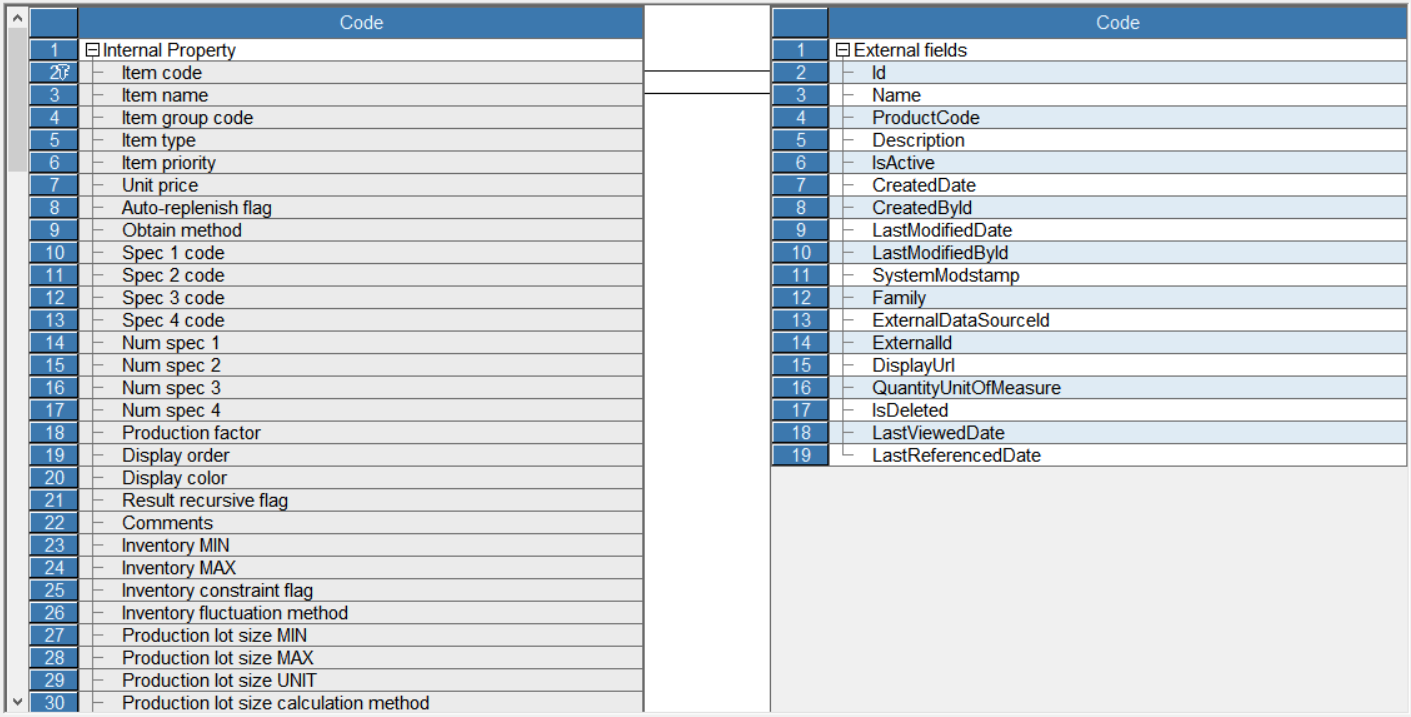Viewport: 1411px width, 717px height.
Task: Click the right pane Code column header
Action: click(x=1117, y=23)
